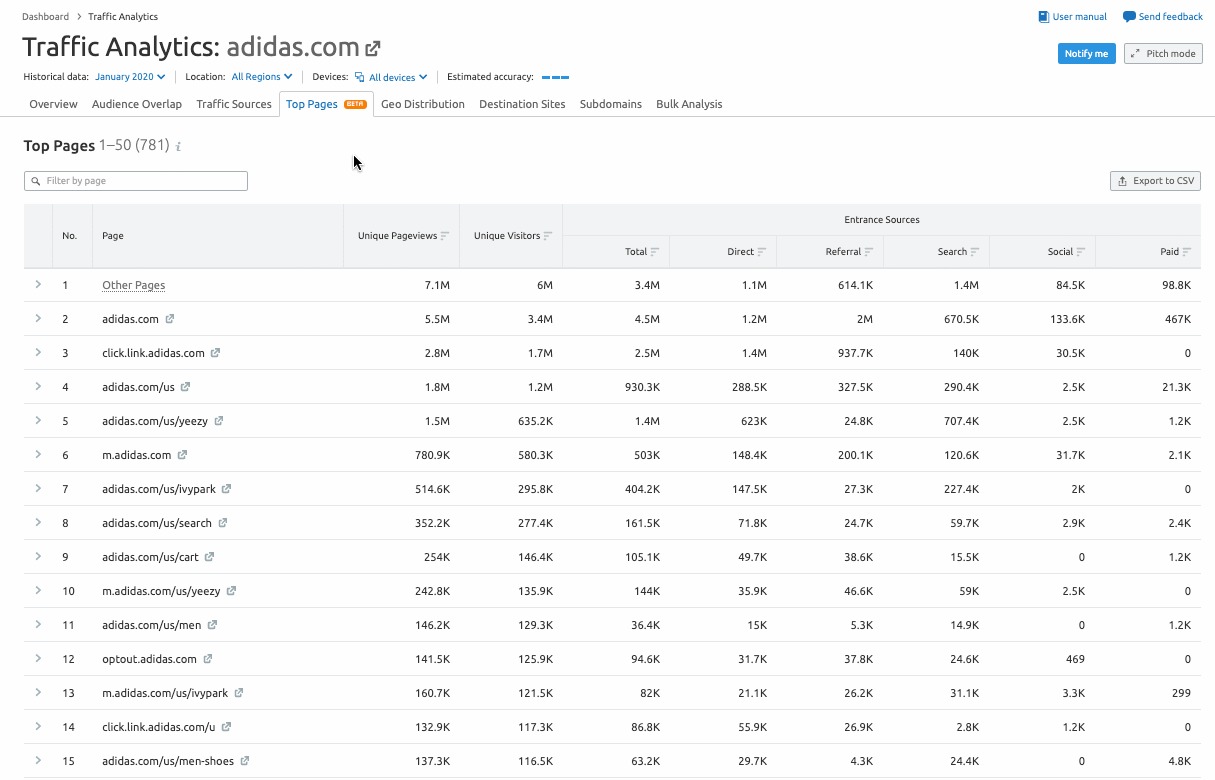Viewport: 1215px width, 780px height.
Task: Switch to Subdomains tab
Action: tap(611, 104)
